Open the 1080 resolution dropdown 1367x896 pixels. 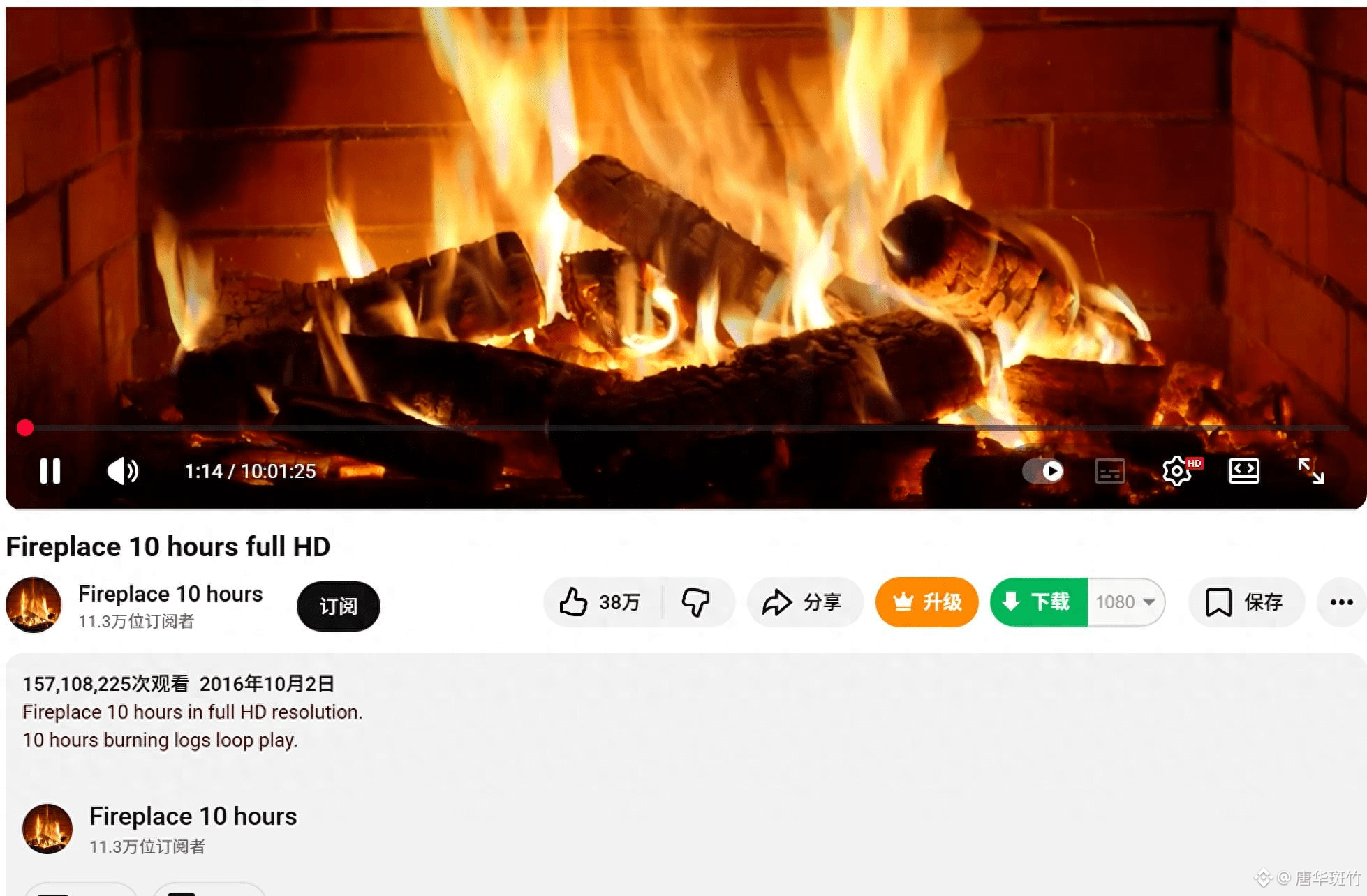coord(1125,602)
